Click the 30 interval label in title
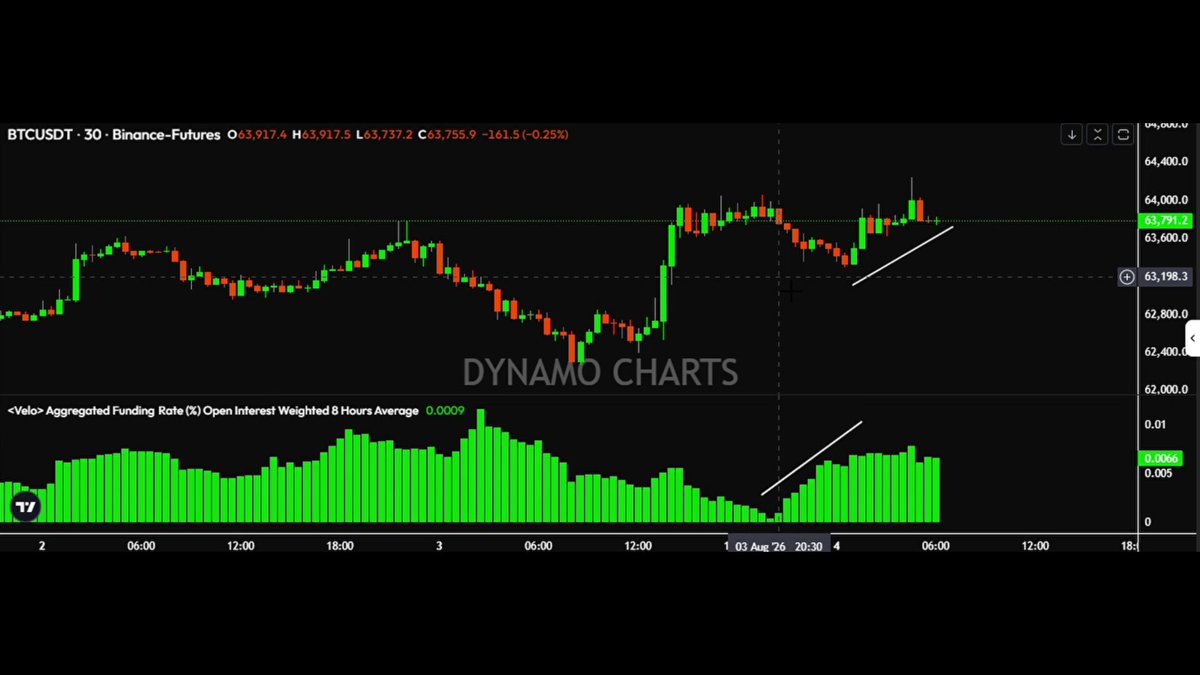 tap(93, 134)
